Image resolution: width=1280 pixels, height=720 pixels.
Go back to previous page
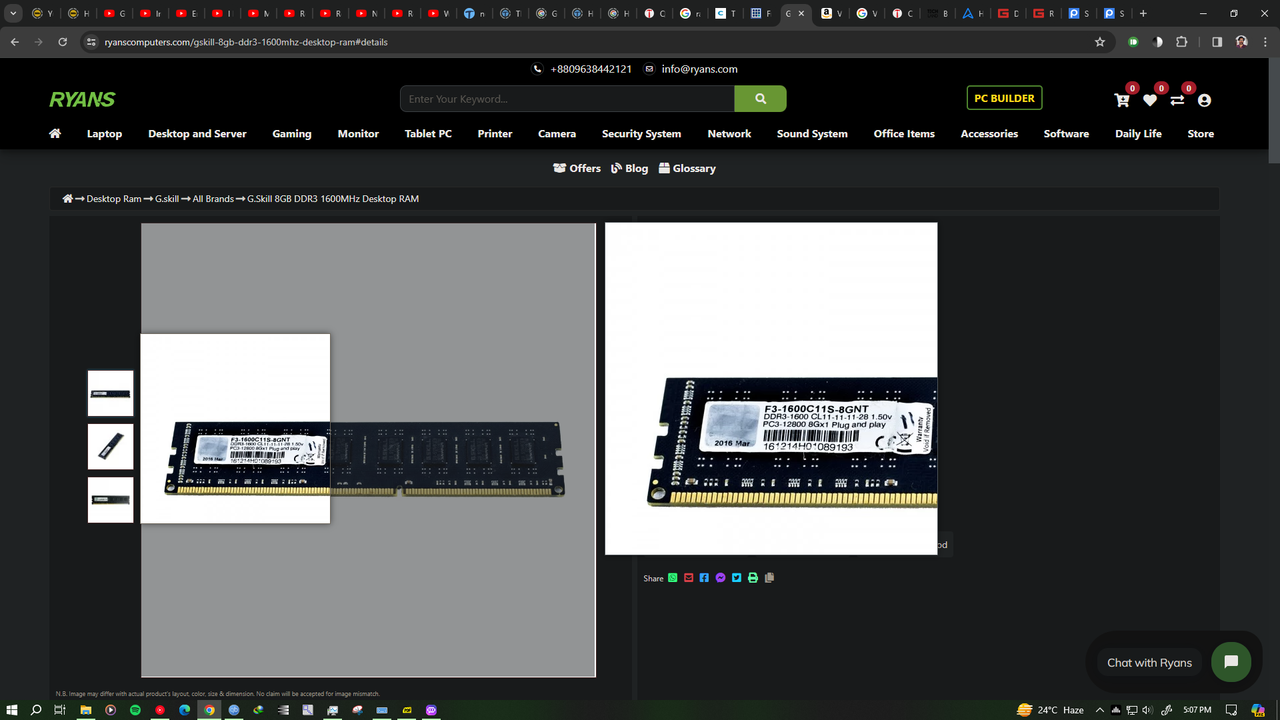14,42
